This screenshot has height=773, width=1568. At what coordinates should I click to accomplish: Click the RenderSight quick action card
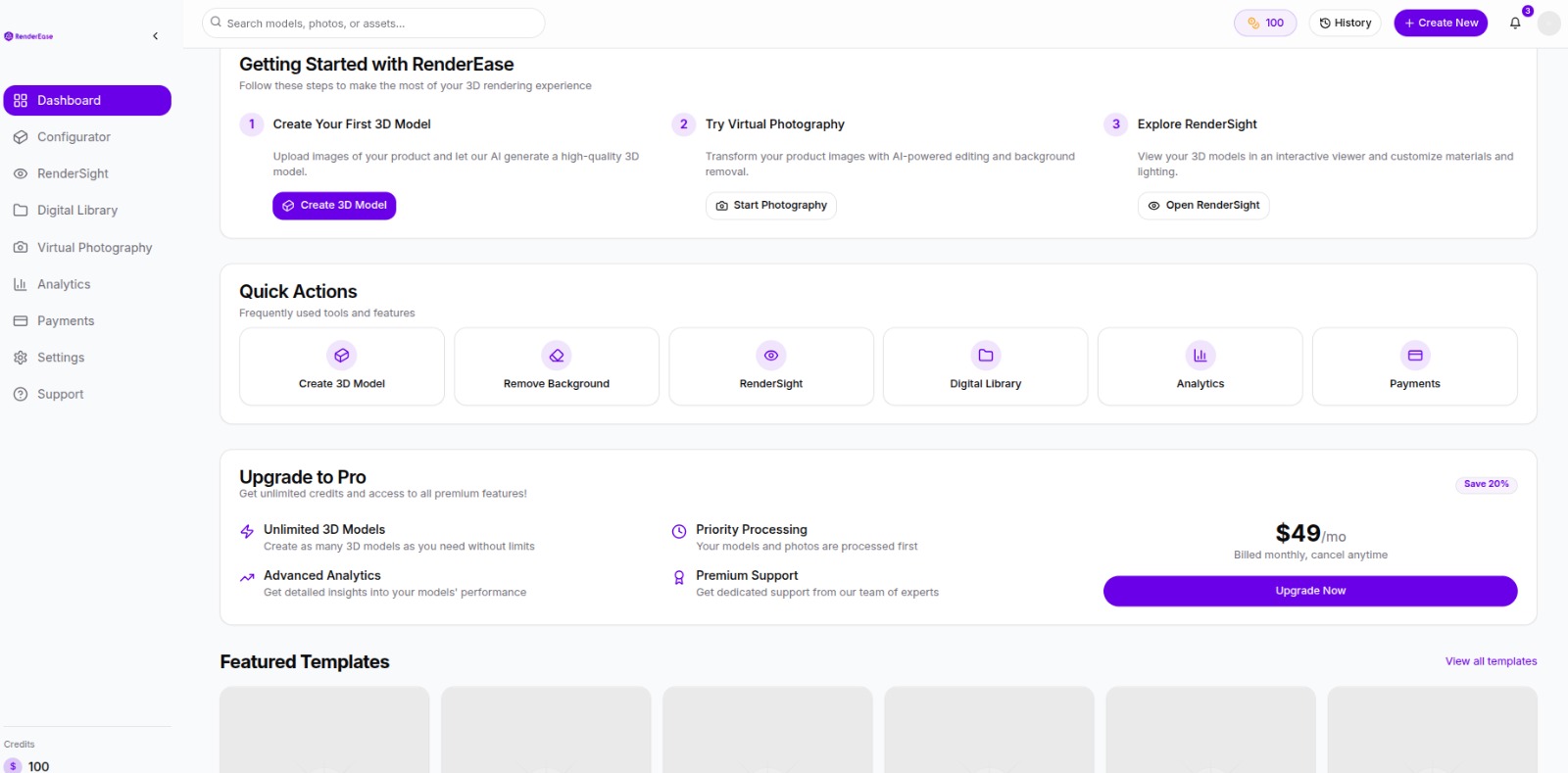coord(771,366)
